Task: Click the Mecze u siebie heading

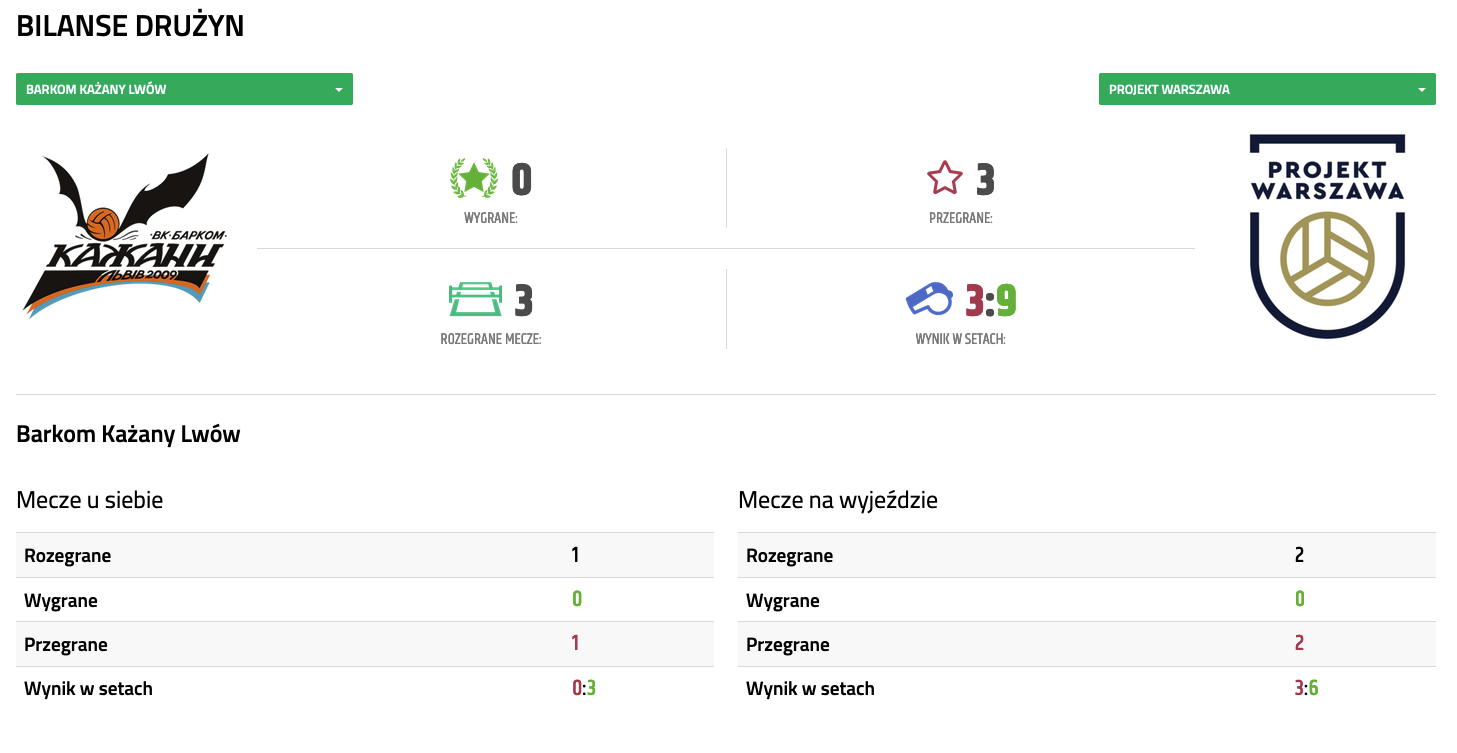Action: (x=90, y=500)
